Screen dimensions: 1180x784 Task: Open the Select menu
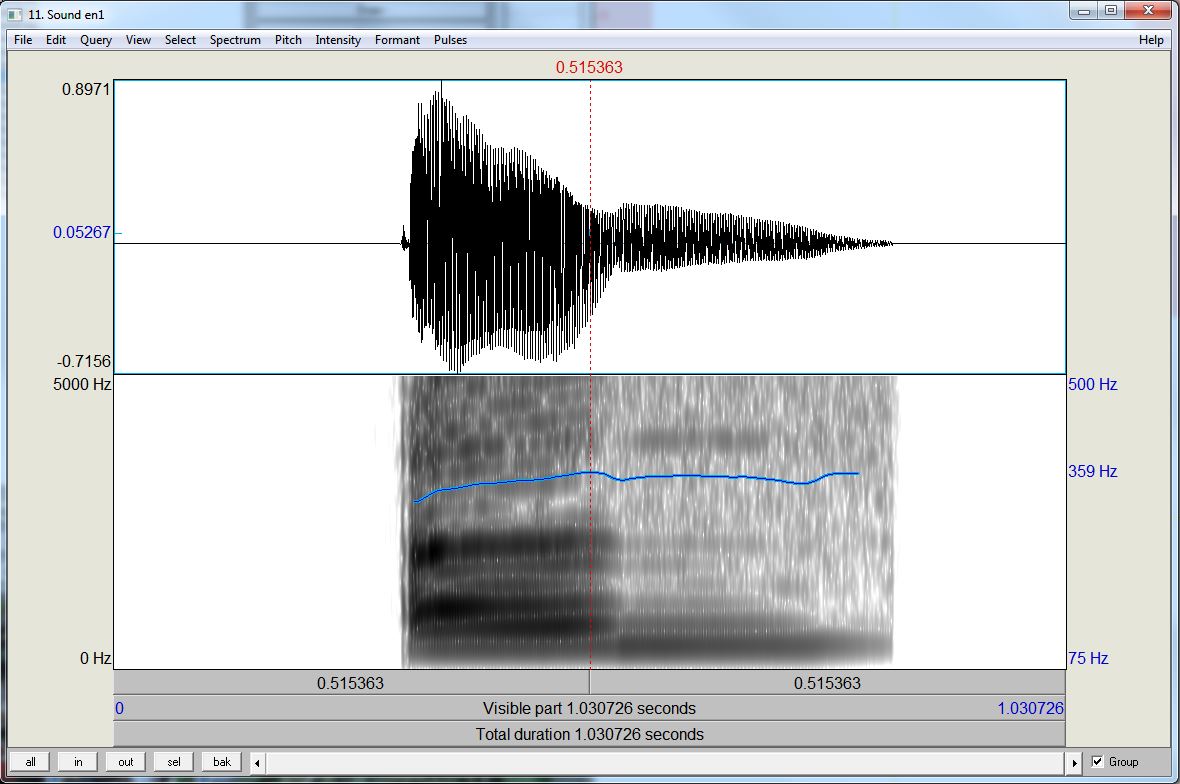[180, 40]
